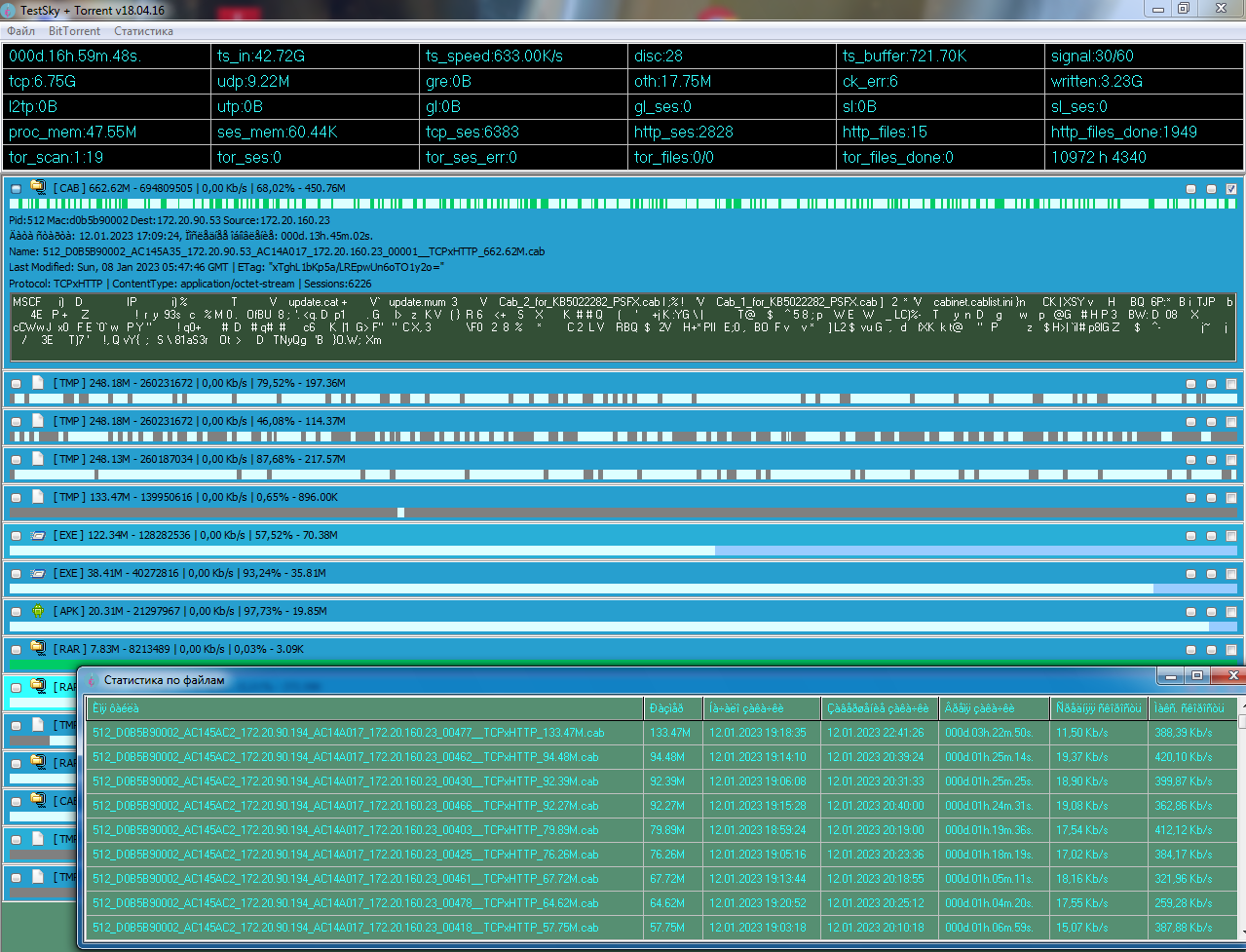Click the EXE 38.41M program icon
The height and width of the screenshot is (952, 1246).
click(38, 573)
